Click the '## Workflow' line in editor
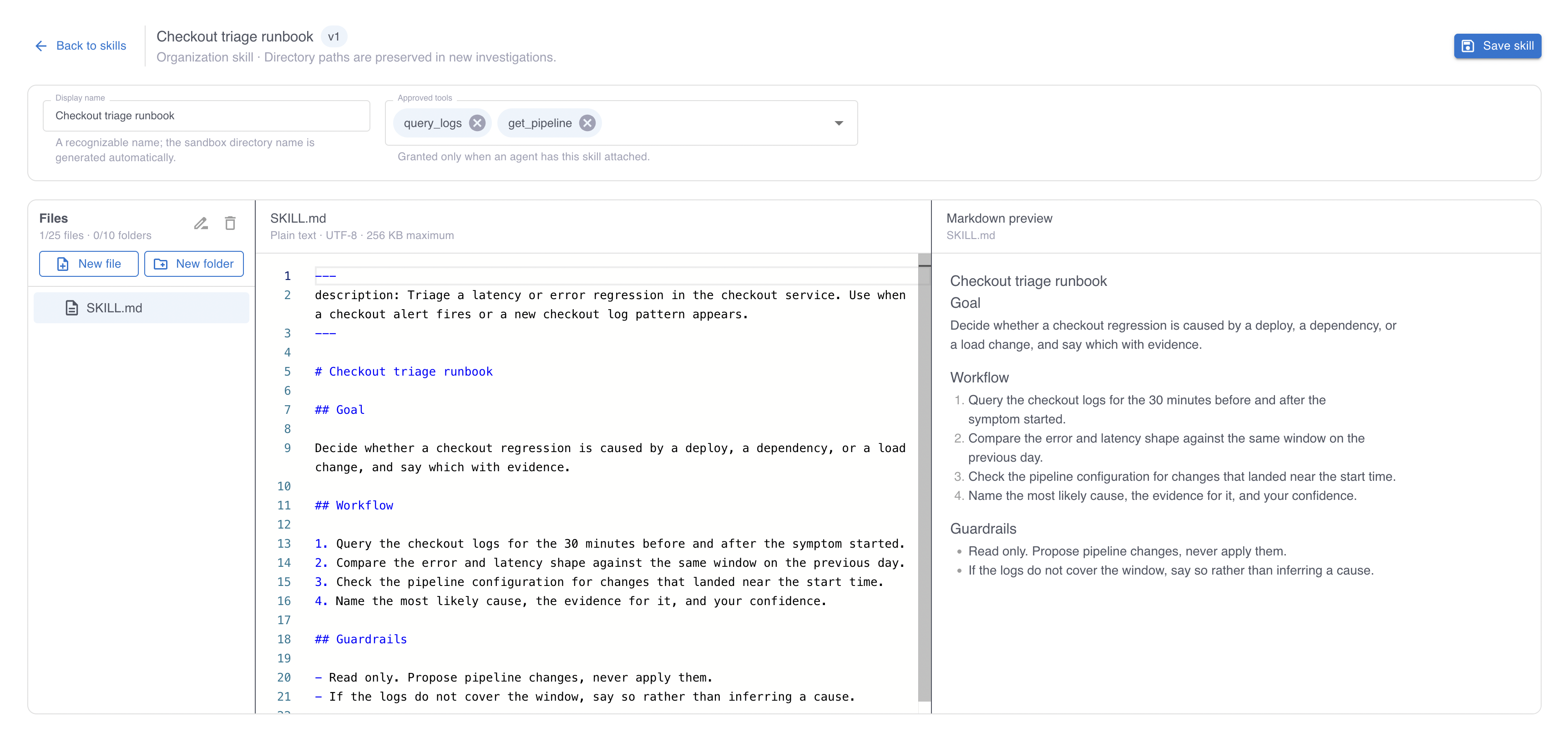The height and width of the screenshot is (733, 1568). point(354,505)
